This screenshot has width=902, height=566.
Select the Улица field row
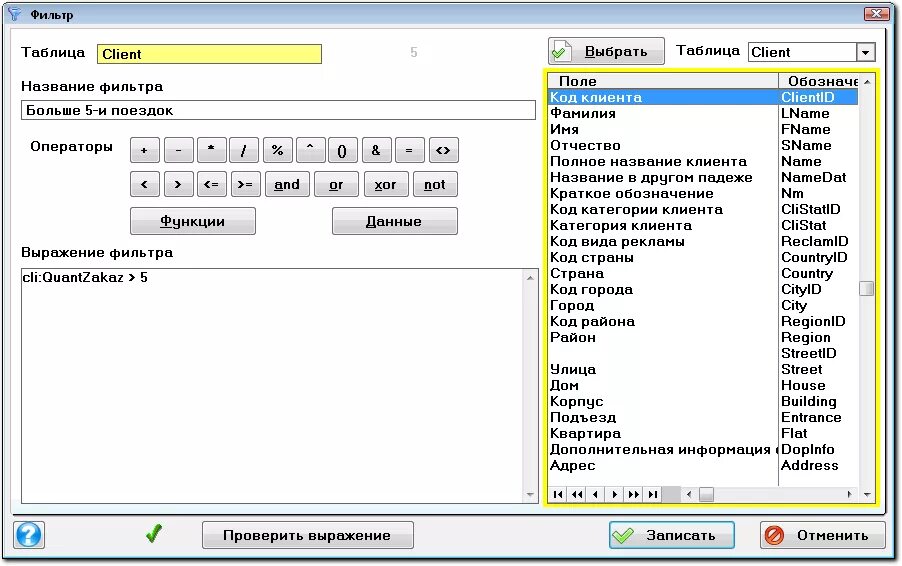703,369
